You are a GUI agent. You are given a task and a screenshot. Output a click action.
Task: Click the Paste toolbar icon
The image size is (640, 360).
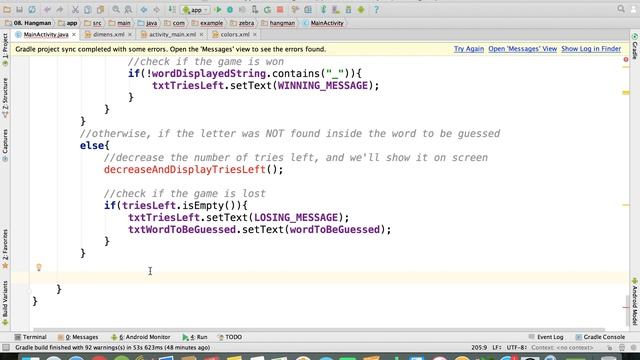(x=100, y=9)
